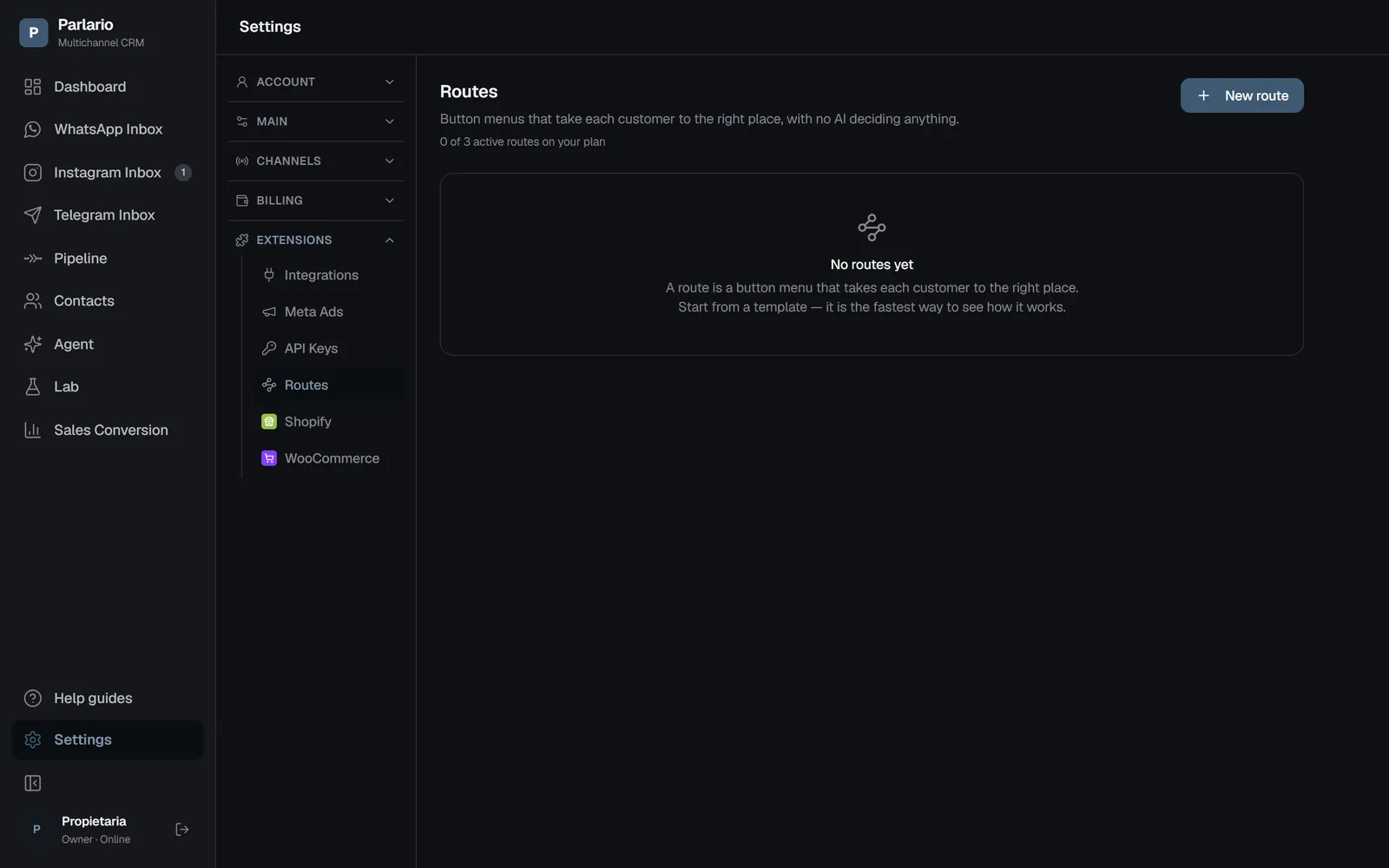
Task: Click the Instagram Inbox icon
Action: tap(33, 173)
